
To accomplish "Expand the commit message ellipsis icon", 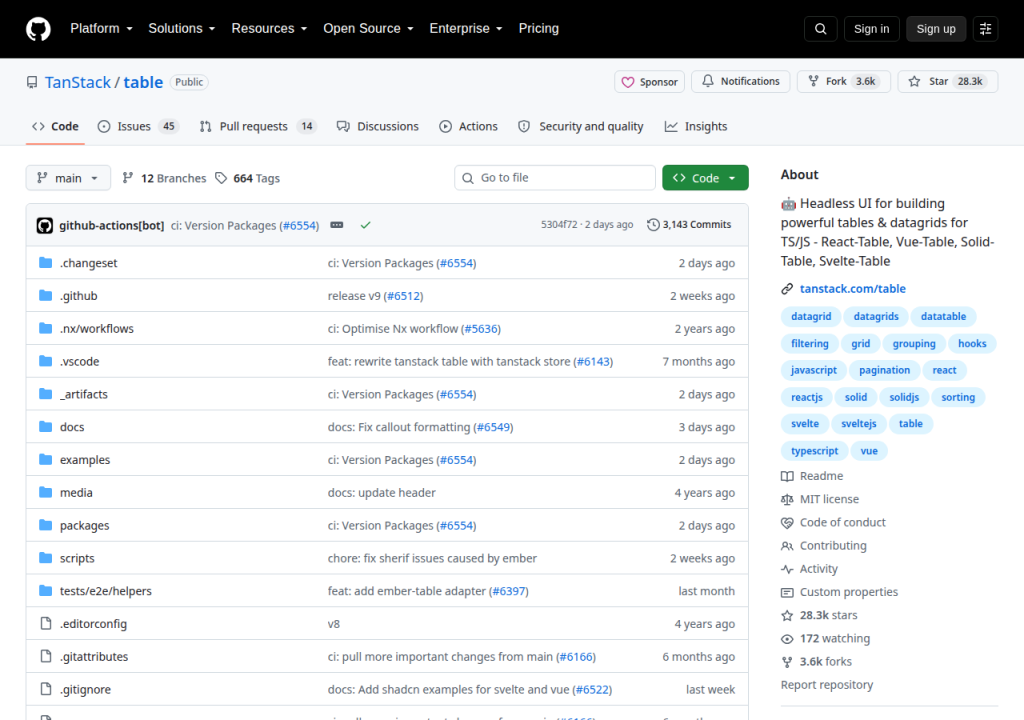I will click(x=336, y=225).
